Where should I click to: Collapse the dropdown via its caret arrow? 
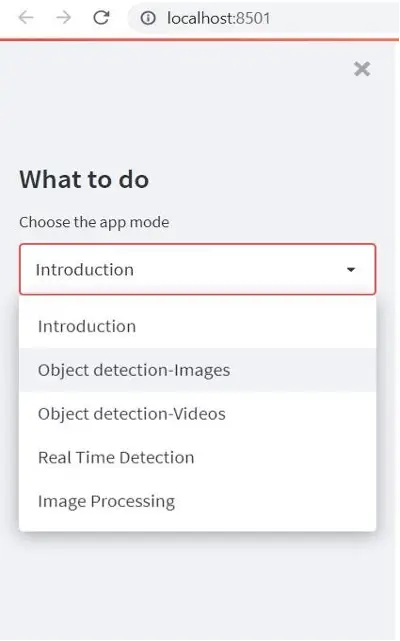351,269
